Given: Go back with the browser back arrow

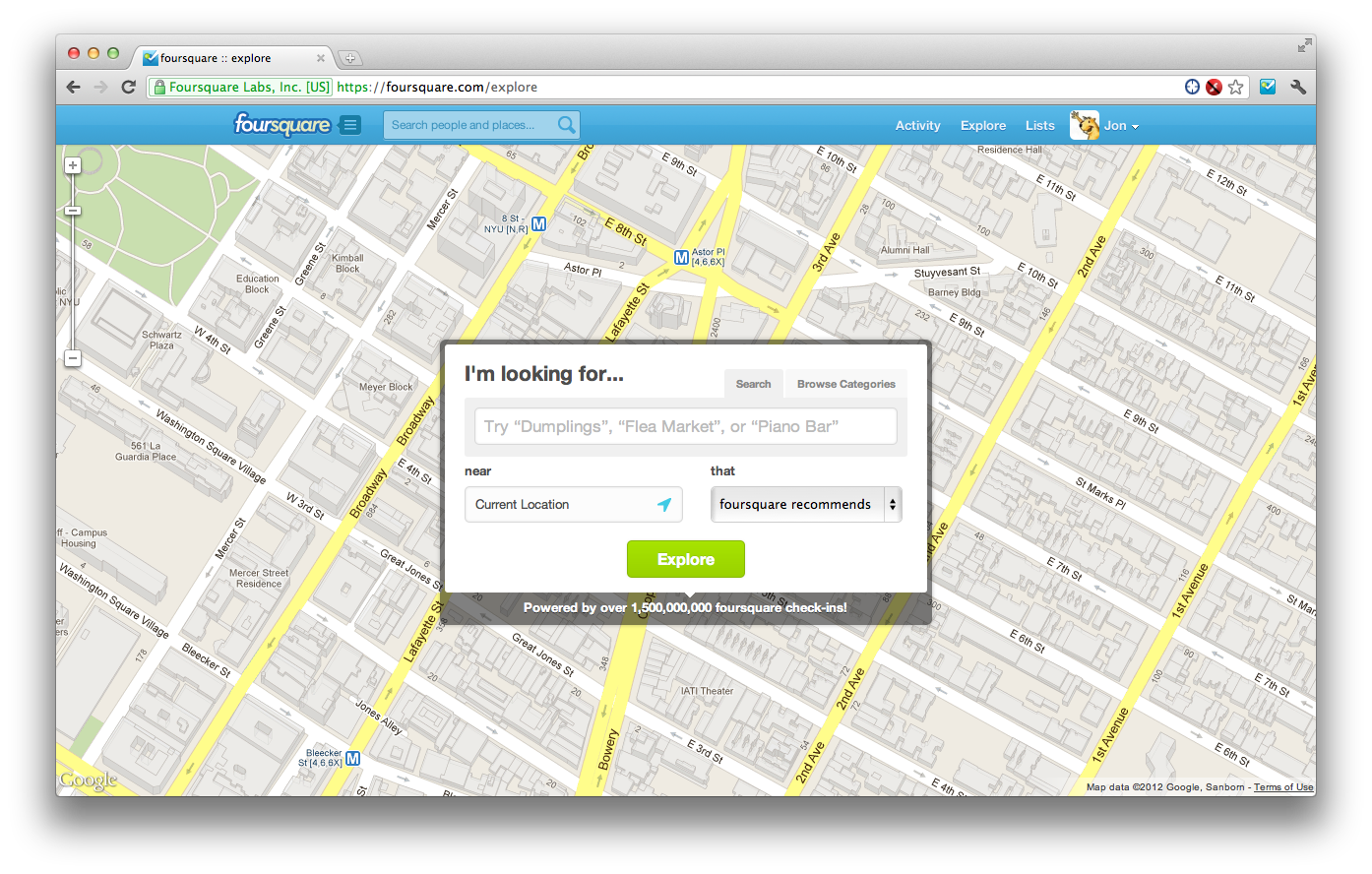Looking at the screenshot, I should [74, 87].
